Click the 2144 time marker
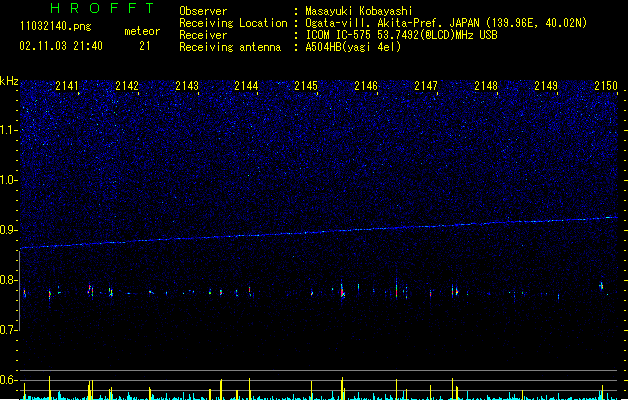Screen dimensions: 629x400 pos(246,86)
